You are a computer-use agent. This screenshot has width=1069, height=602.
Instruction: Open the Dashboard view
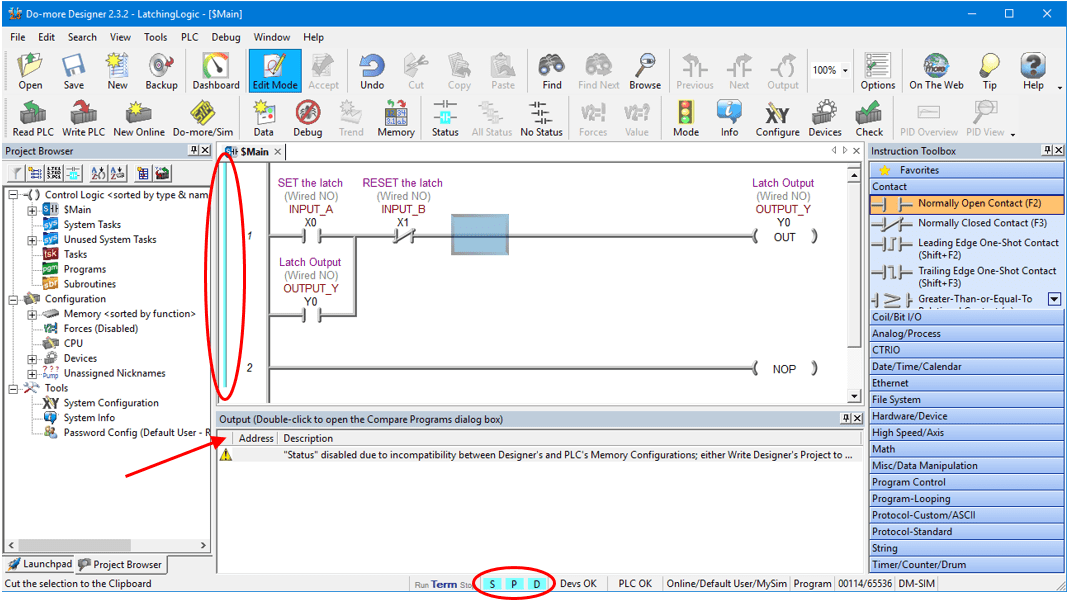click(215, 70)
